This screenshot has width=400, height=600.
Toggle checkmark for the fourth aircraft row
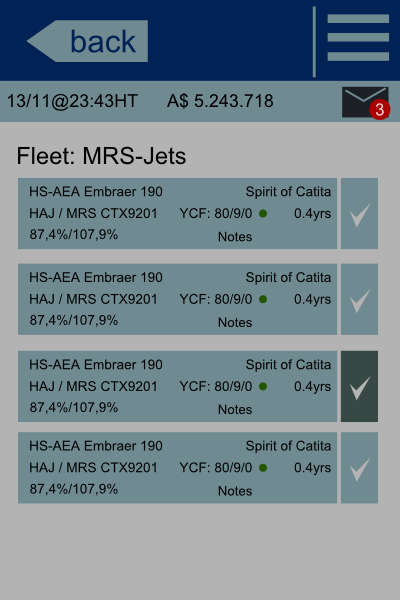[359, 468]
